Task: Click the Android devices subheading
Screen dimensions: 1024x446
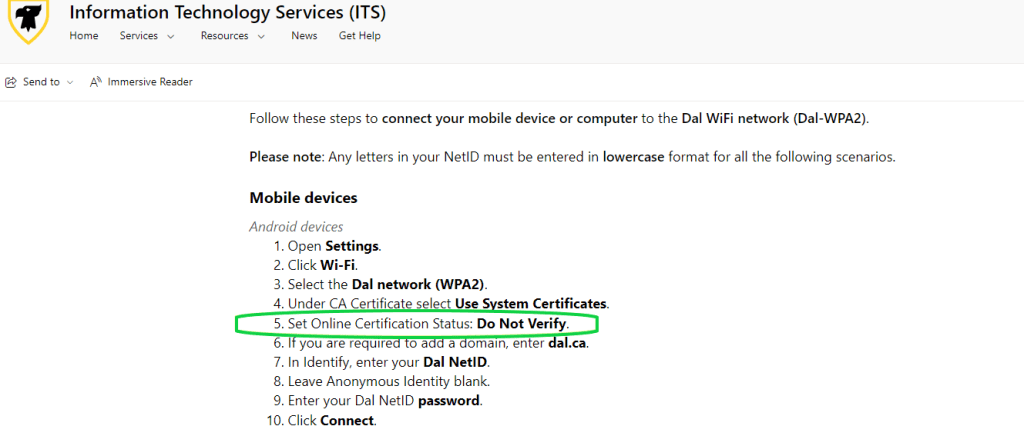Action: (296, 227)
